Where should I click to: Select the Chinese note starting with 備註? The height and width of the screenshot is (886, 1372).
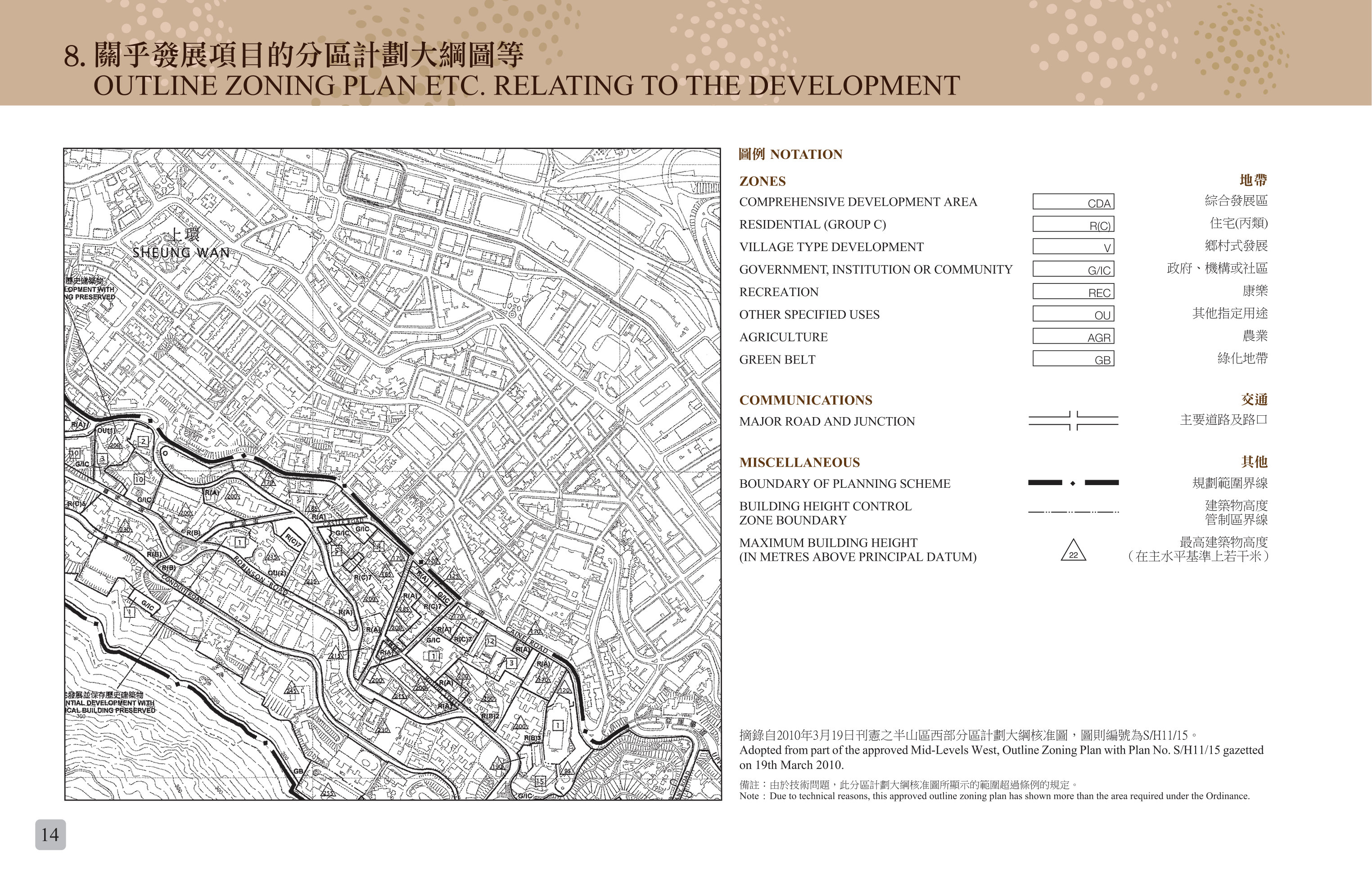coord(909,785)
